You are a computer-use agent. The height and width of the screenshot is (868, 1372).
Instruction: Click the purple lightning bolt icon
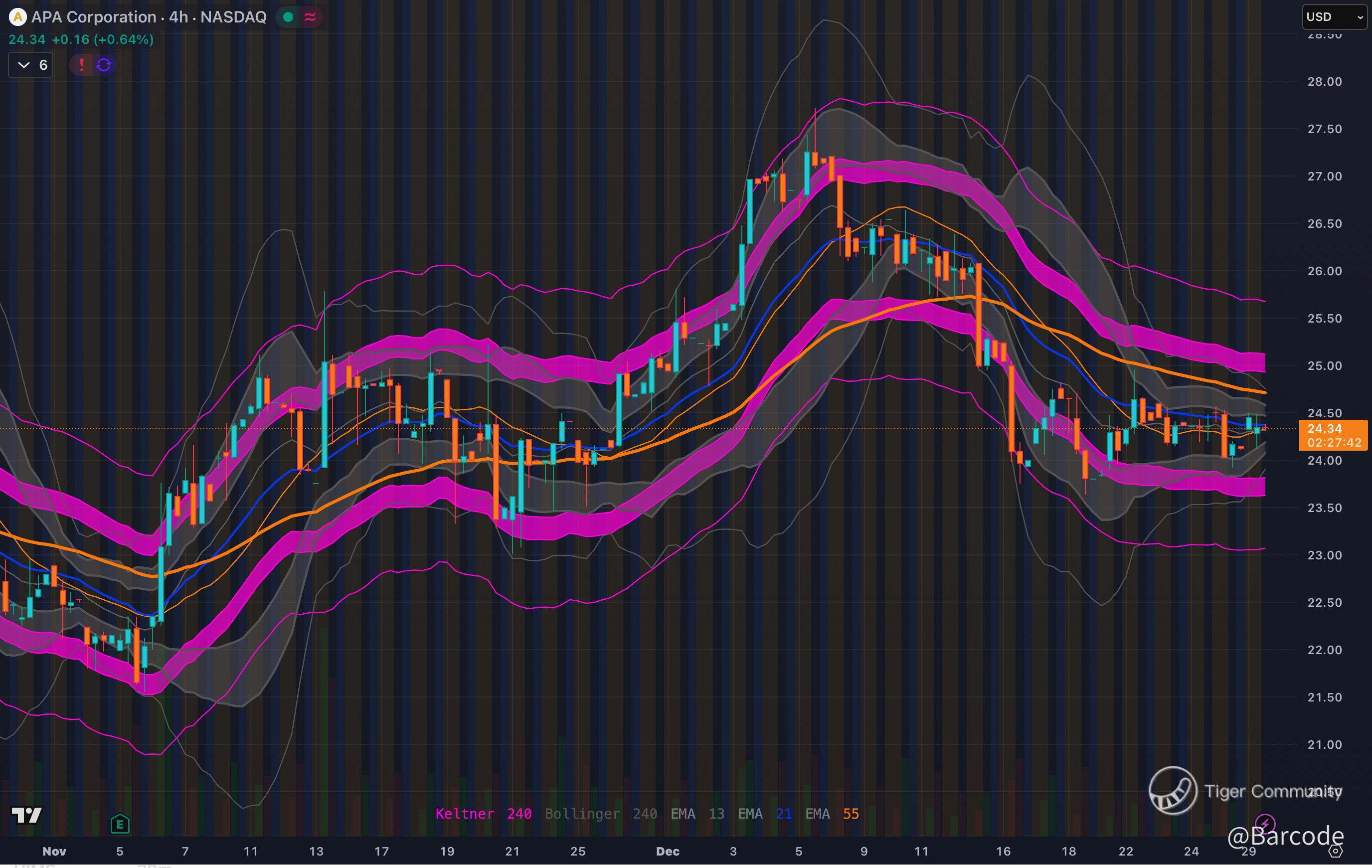tap(1265, 824)
